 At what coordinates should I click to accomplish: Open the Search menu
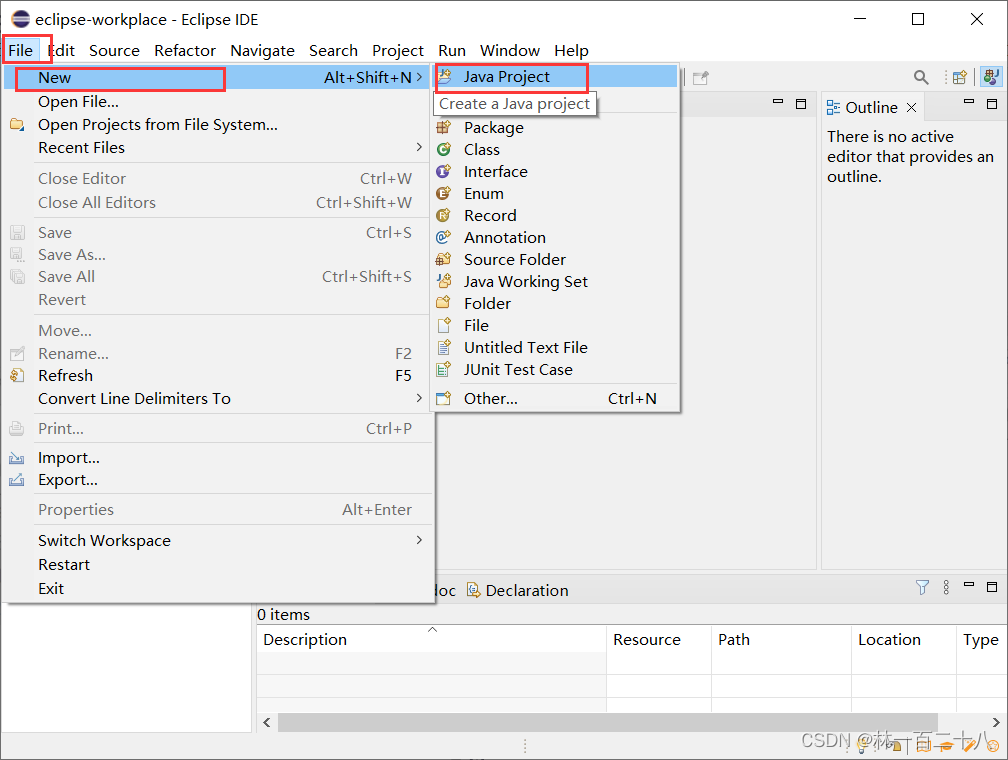click(333, 50)
